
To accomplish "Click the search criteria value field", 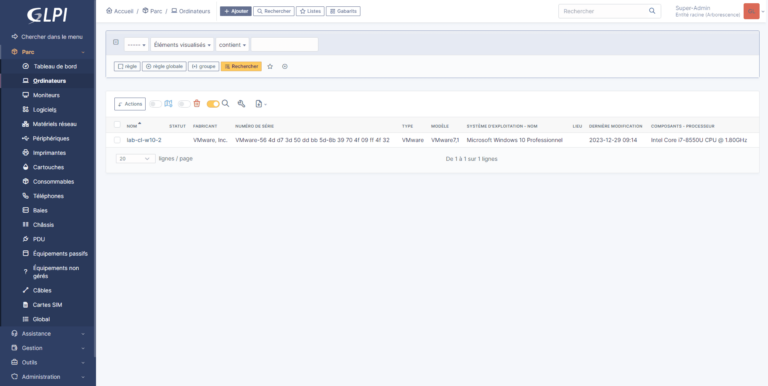I will tap(285, 45).
